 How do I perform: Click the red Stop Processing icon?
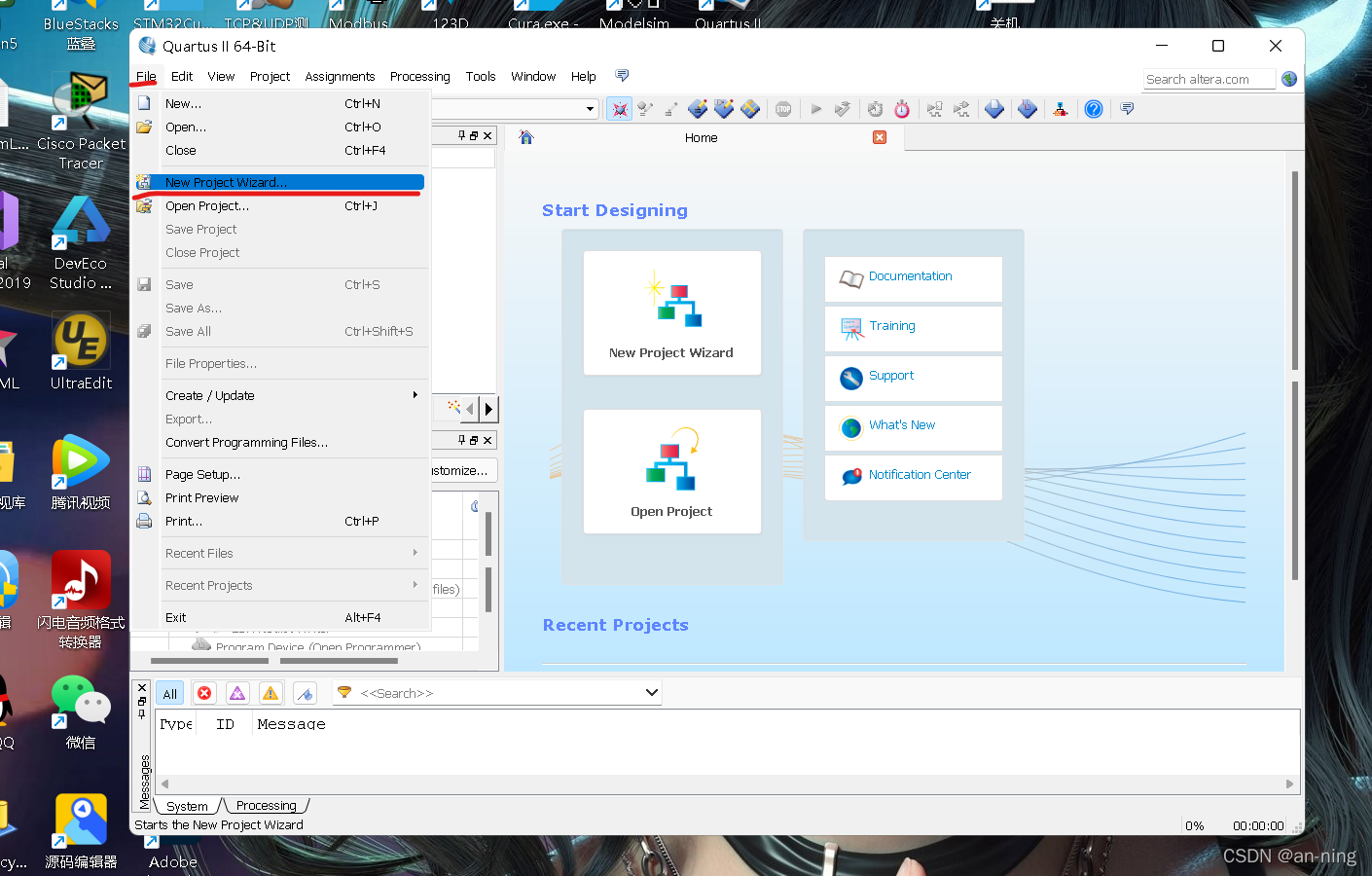(783, 109)
